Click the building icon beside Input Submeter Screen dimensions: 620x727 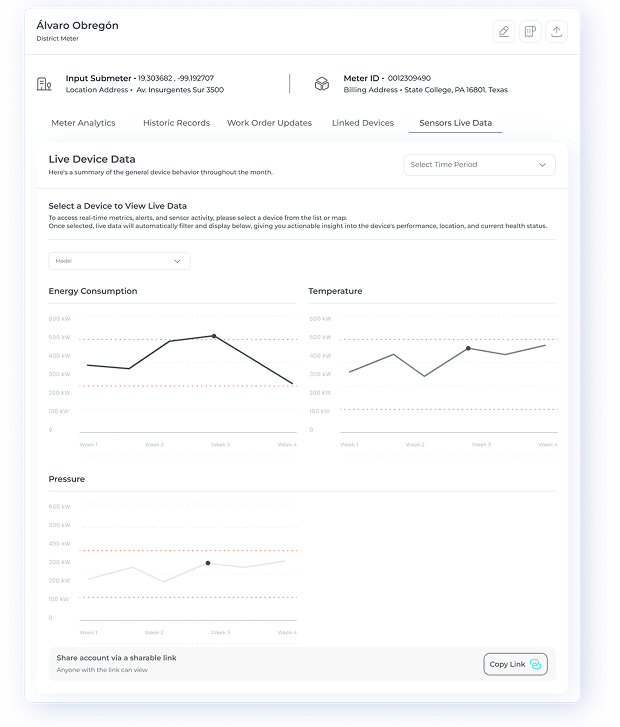coord(44,84)
